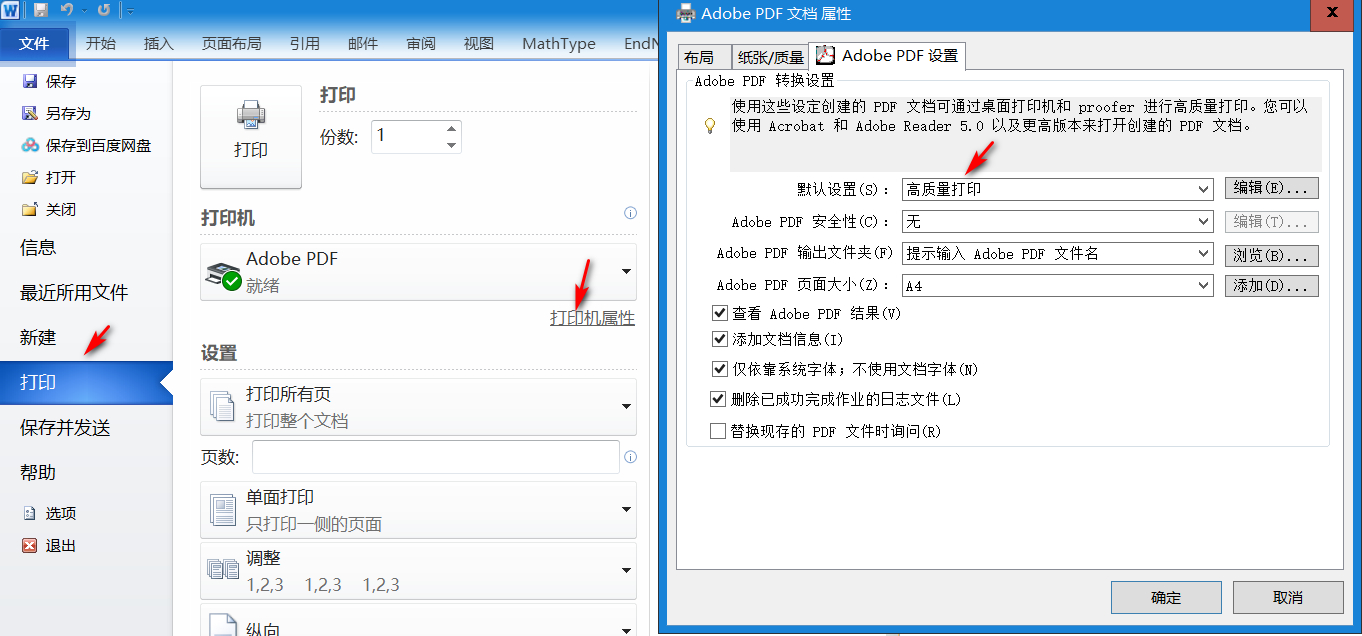Open the 审阅 ribbon tab
The image size is (1362, 636).
[x=421, y=43]
